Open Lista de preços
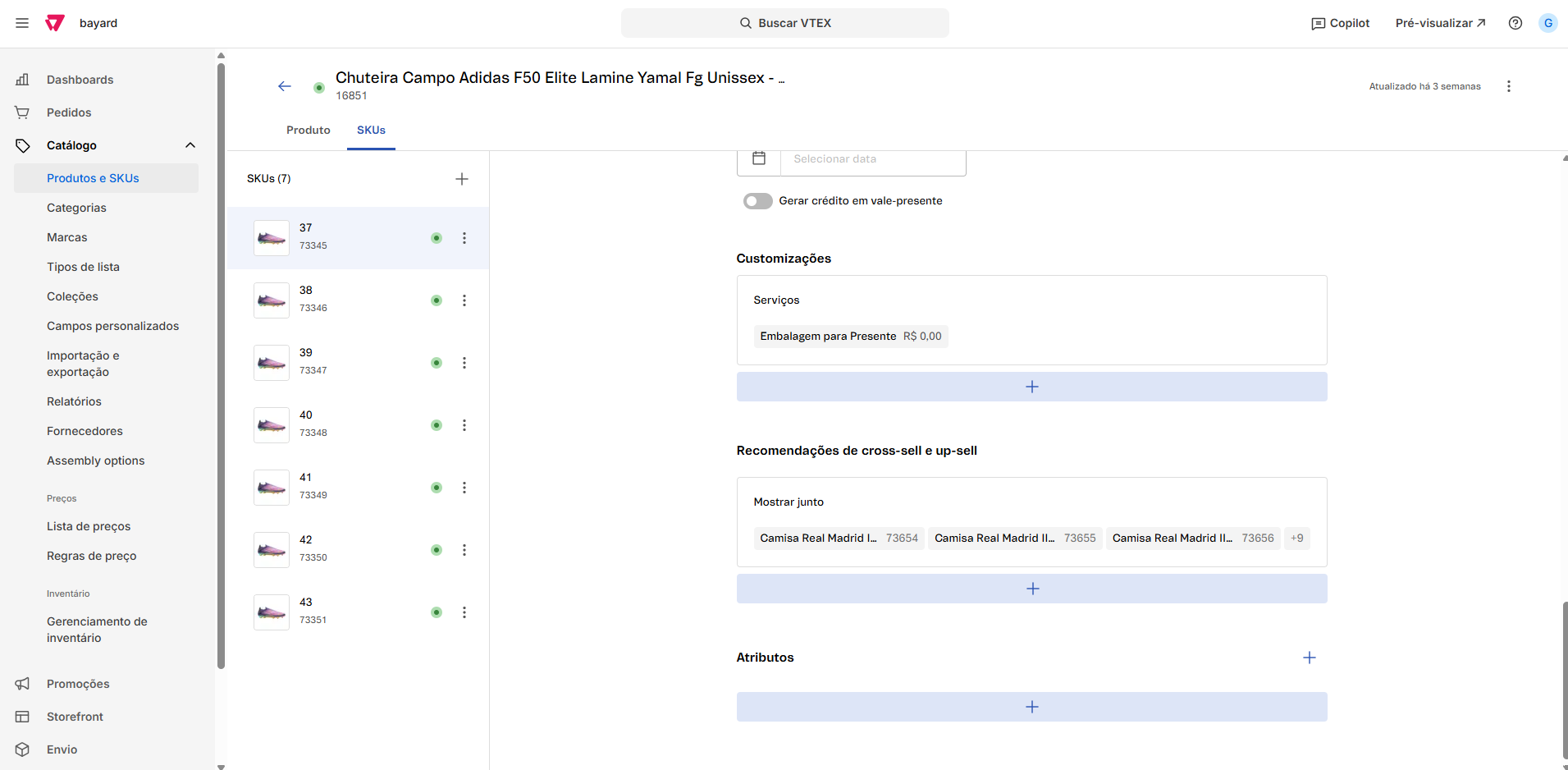The height and width of the screenshot is (770, 1568). [x=89, y=526]
